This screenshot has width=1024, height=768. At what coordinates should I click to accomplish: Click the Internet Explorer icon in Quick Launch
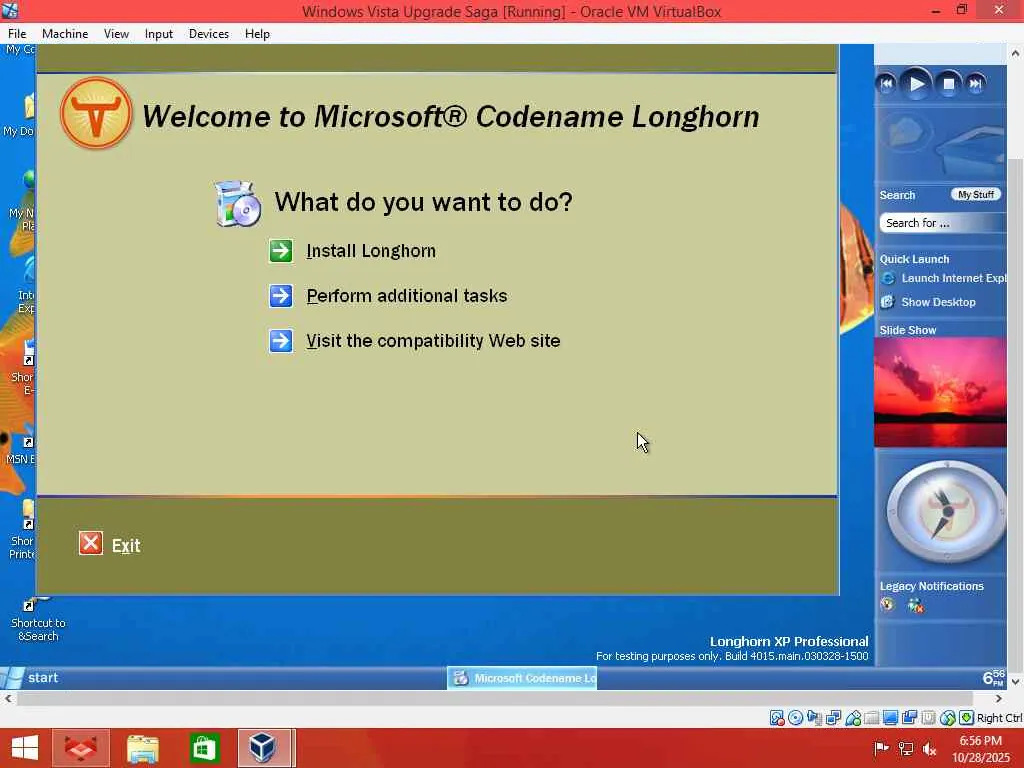(x=888, y=278)
